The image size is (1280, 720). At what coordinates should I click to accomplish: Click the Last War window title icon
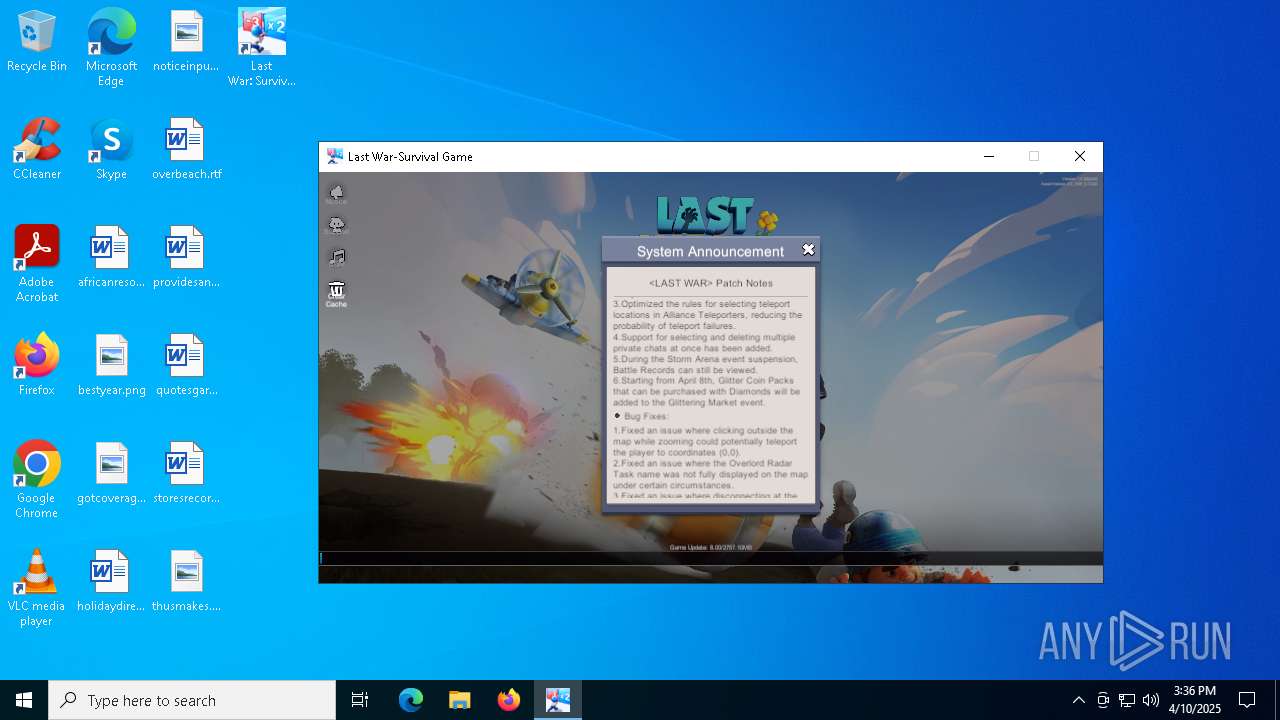tap(335, 157)
